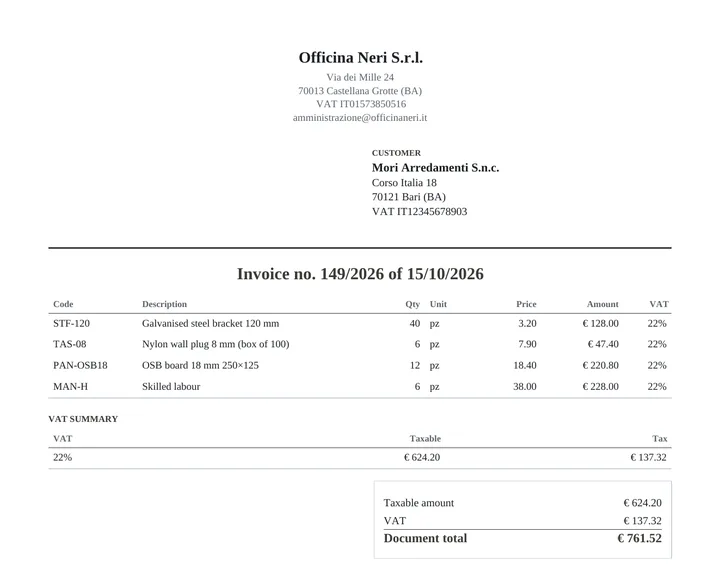Click the Price column header

526,304
